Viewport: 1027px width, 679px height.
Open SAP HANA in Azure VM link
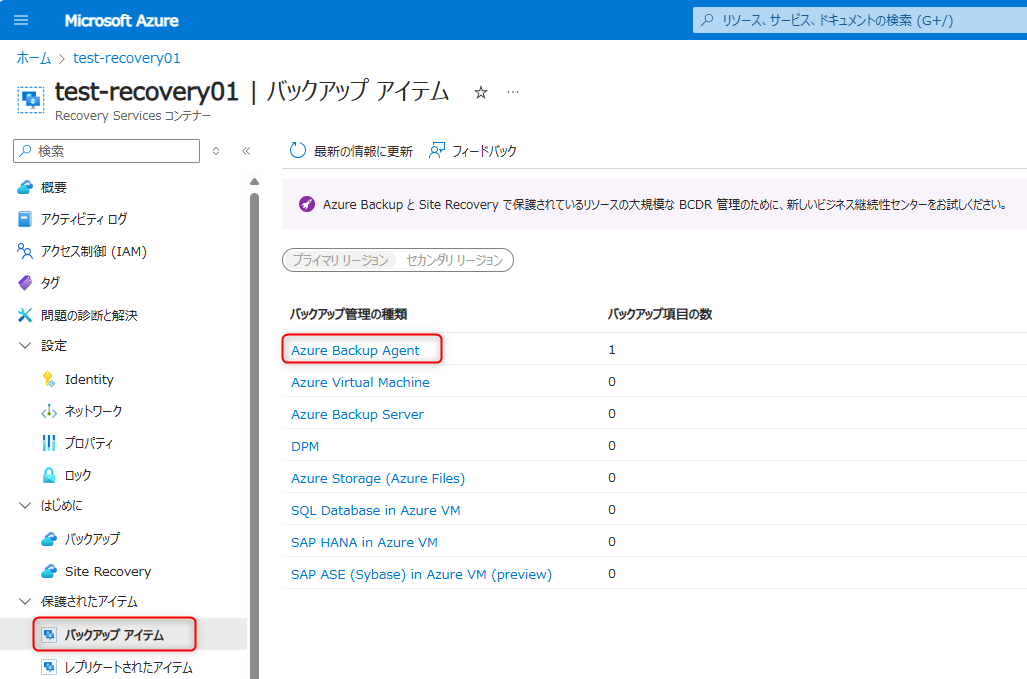tap(364, 542)
